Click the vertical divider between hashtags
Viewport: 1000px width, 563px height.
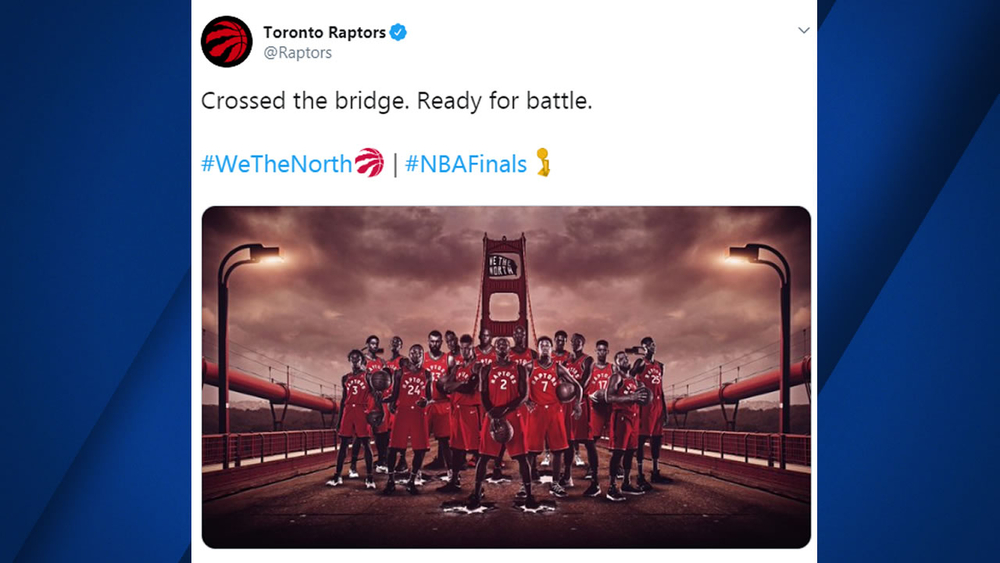click(395, 165)
